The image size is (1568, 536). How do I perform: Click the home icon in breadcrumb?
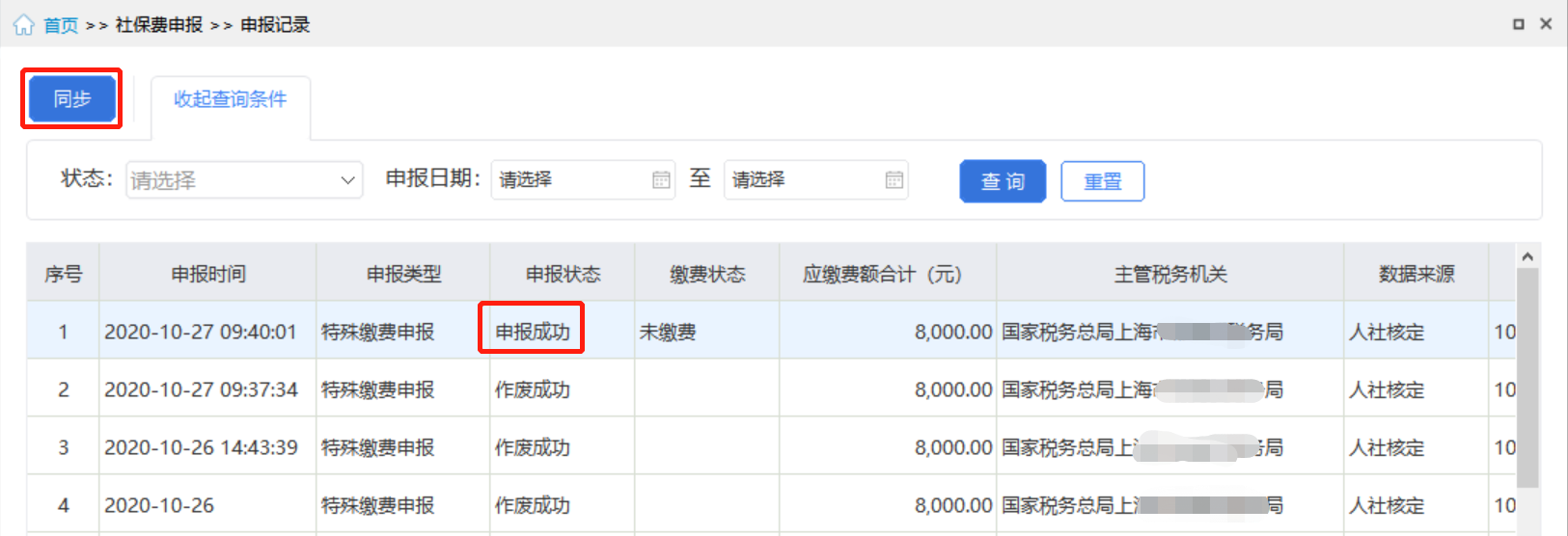23,25
